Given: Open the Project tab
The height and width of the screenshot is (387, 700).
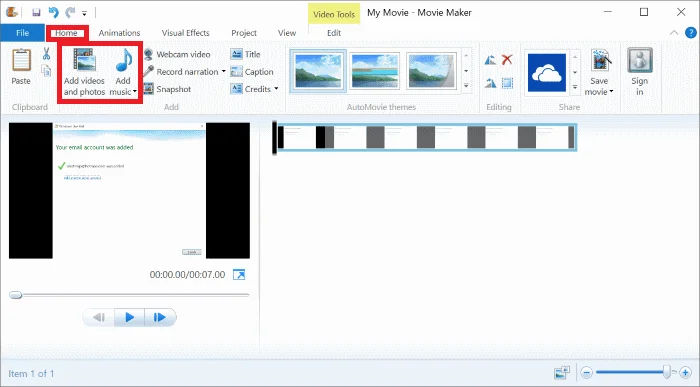Looking at the screenshot, I should point(244,33).
